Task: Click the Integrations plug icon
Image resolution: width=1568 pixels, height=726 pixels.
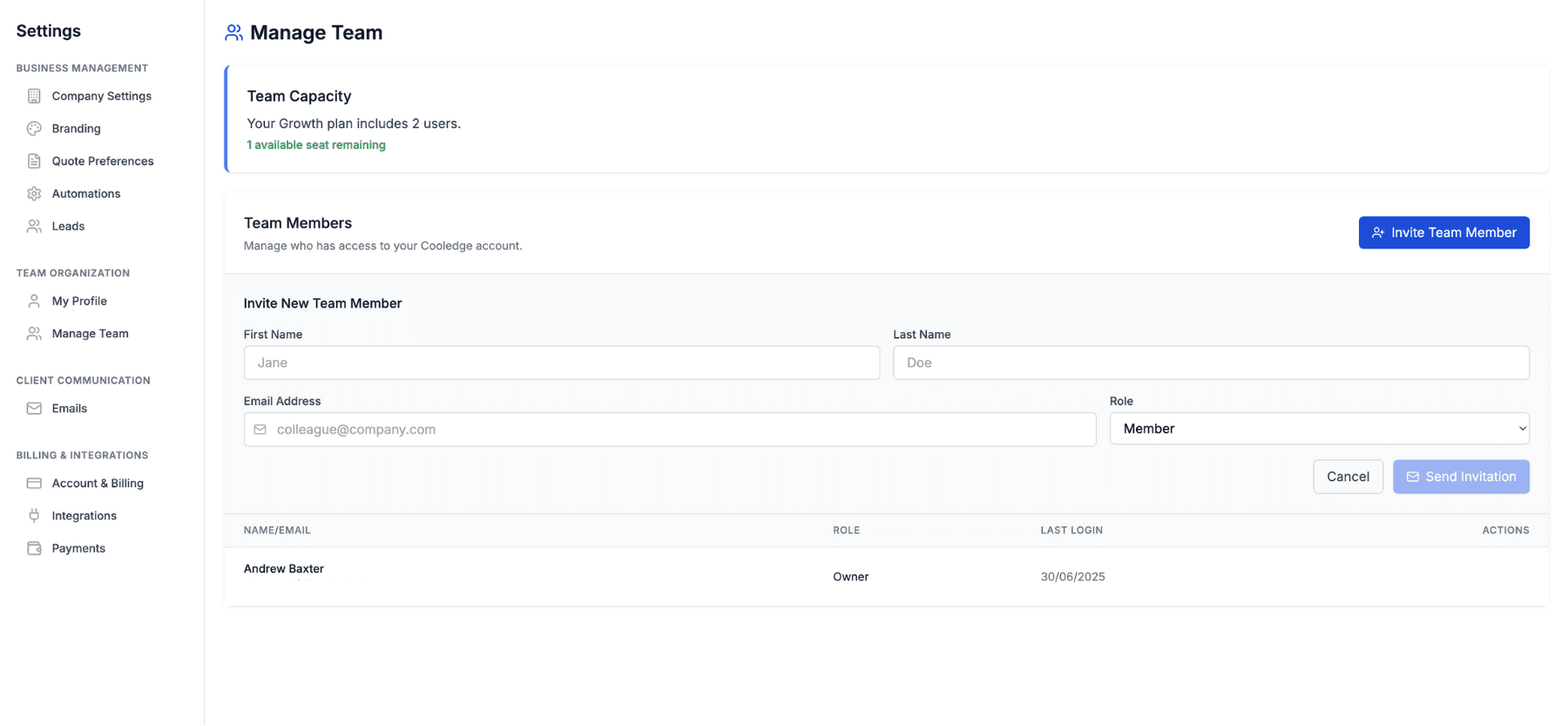Action: pos(34,516)
